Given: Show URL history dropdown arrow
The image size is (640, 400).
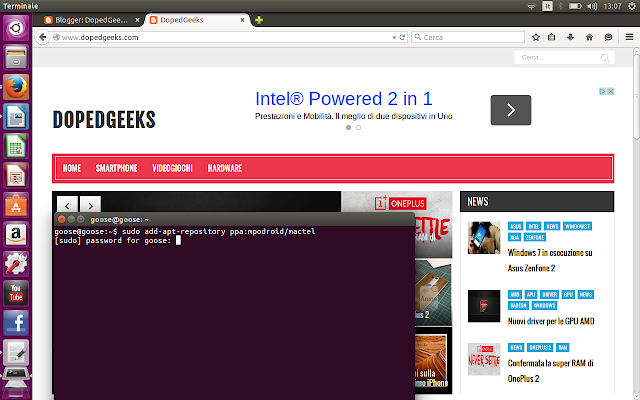Looking at the screenshot, I should pyautogui.click(x=394, y=38).
